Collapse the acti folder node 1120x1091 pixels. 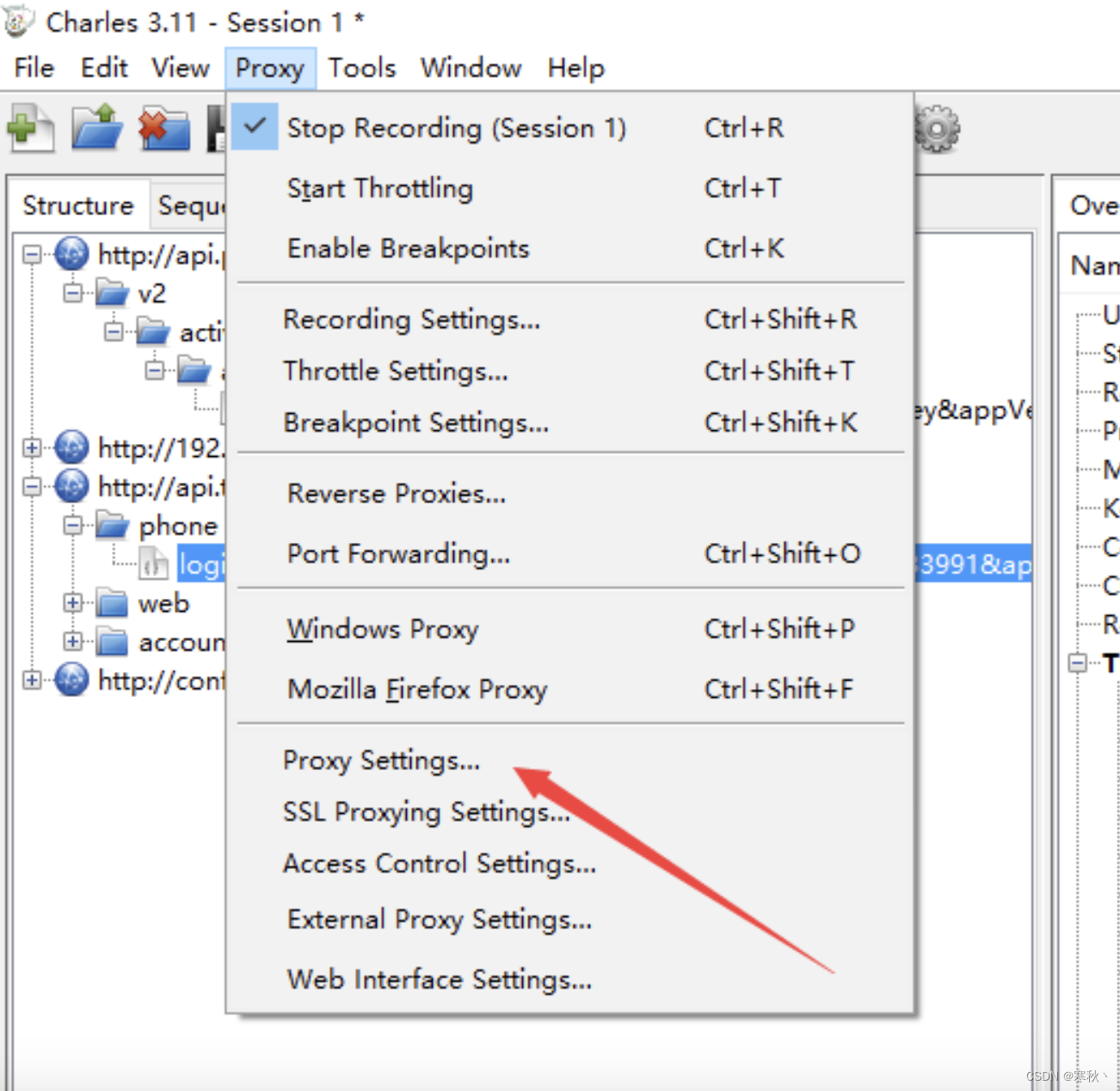pyautogui.click(x=114, y=331)
